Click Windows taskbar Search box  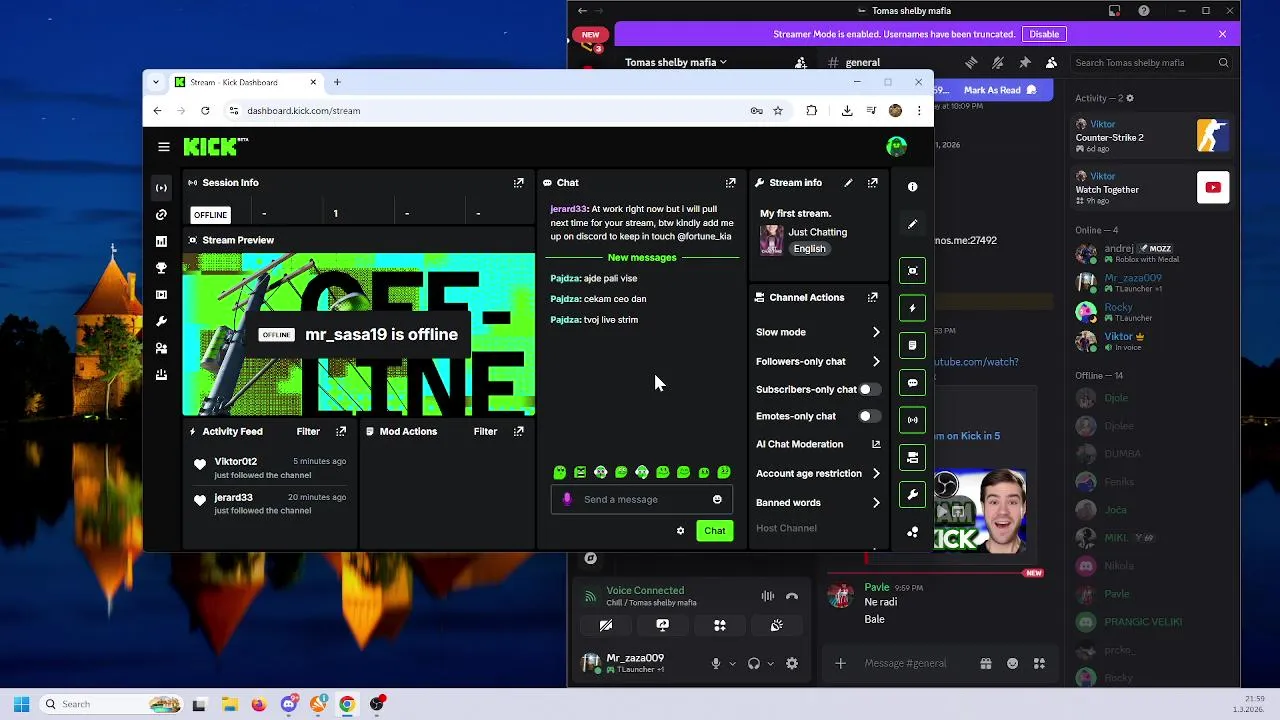[112, 704]
